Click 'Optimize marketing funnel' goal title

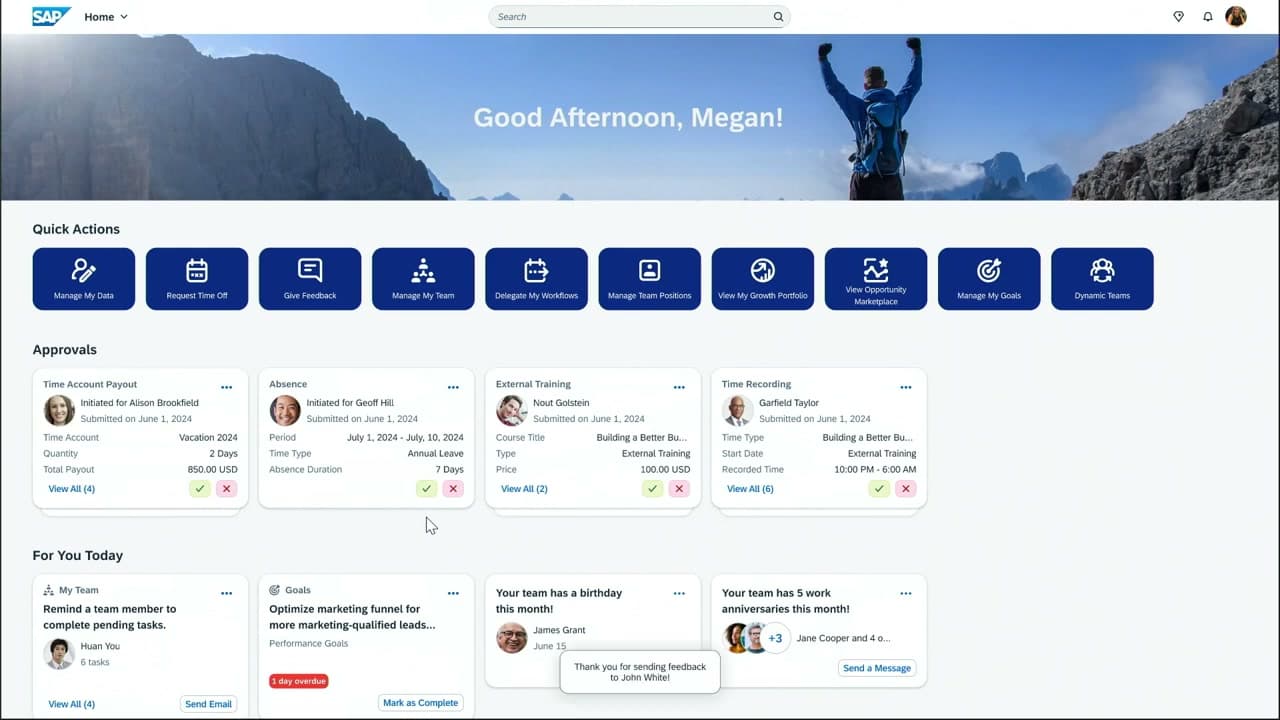[x=352, y=617]
